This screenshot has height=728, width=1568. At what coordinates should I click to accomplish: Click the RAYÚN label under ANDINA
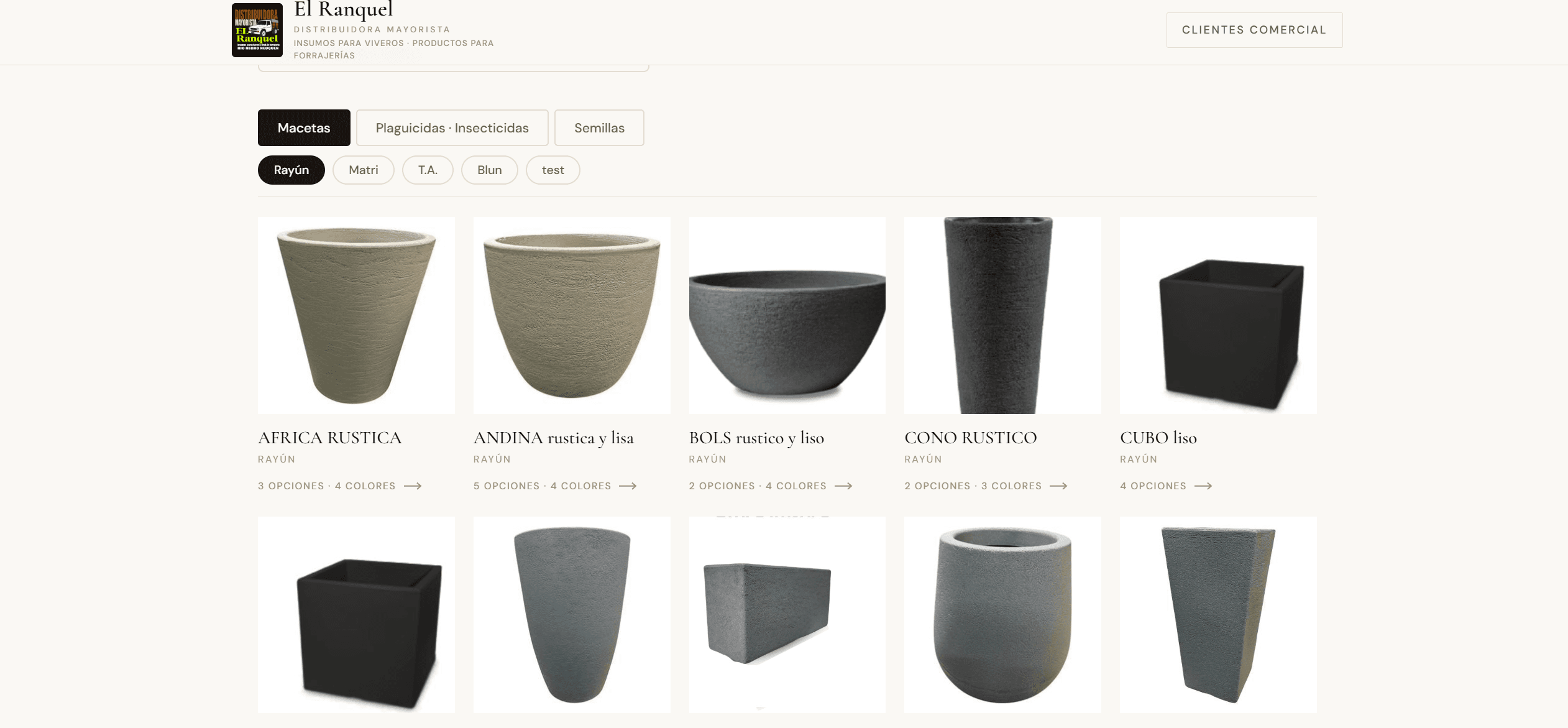point(492,459)
